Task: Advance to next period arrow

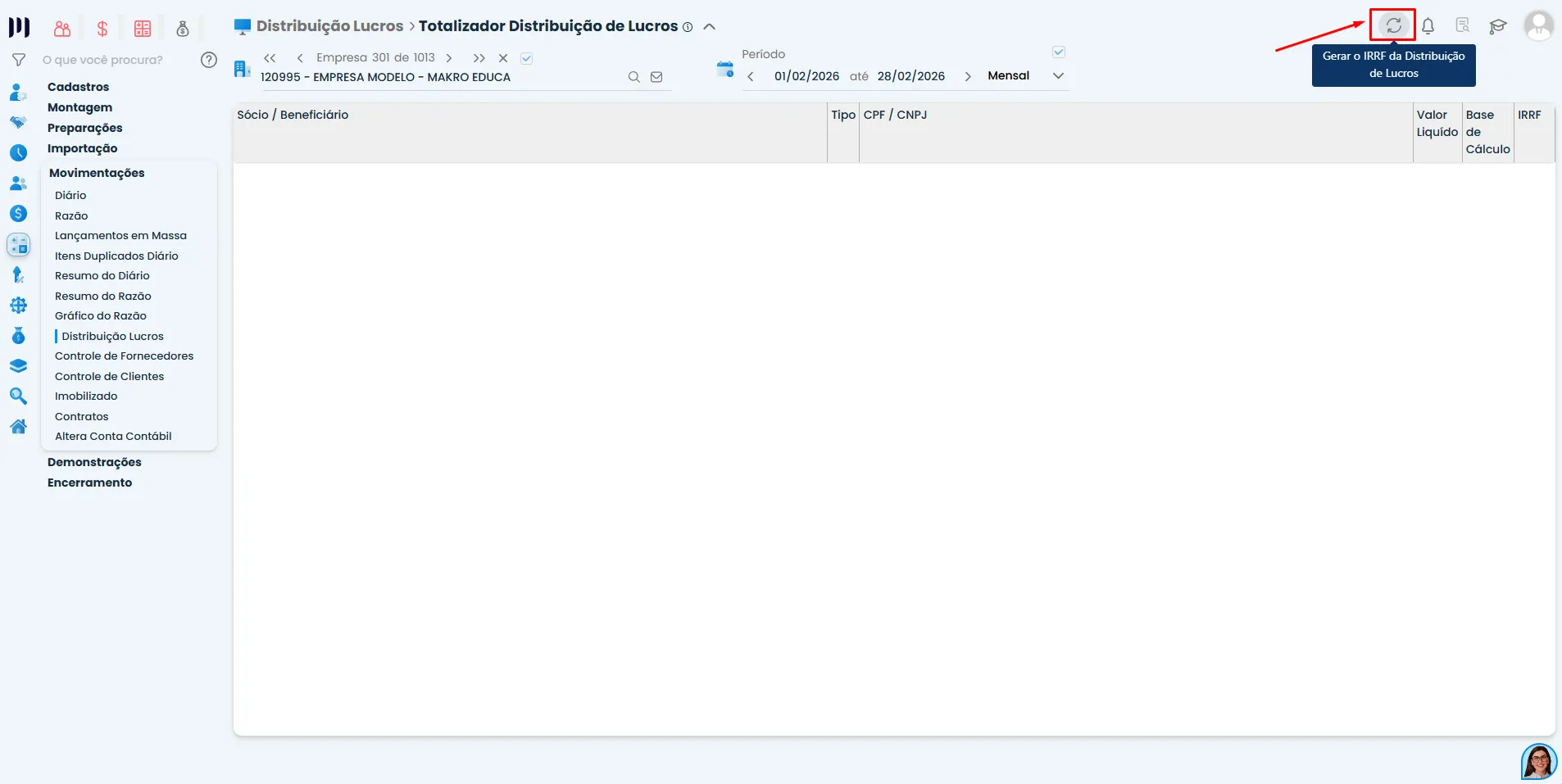Action: (968, 76)
